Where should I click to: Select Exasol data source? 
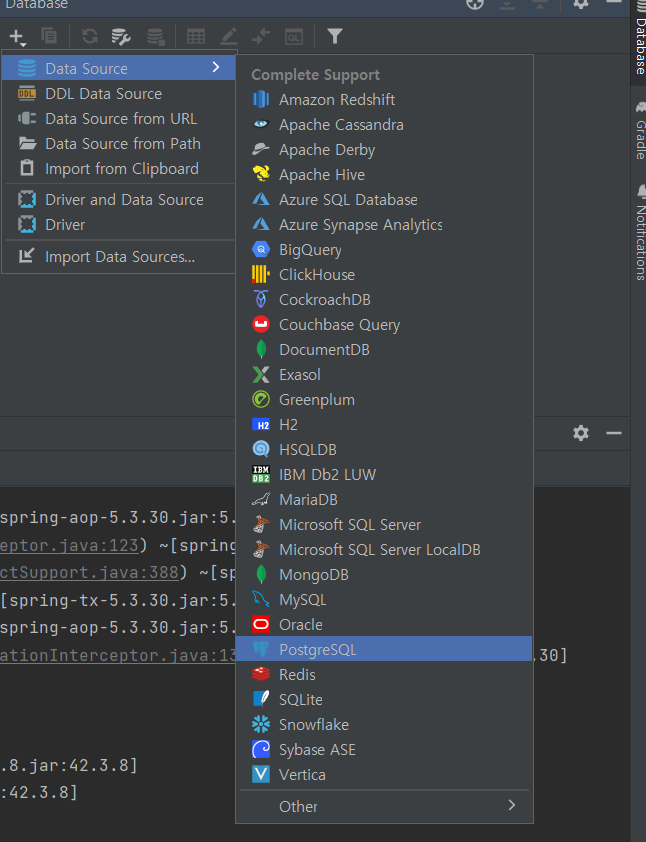pos(384,375)
